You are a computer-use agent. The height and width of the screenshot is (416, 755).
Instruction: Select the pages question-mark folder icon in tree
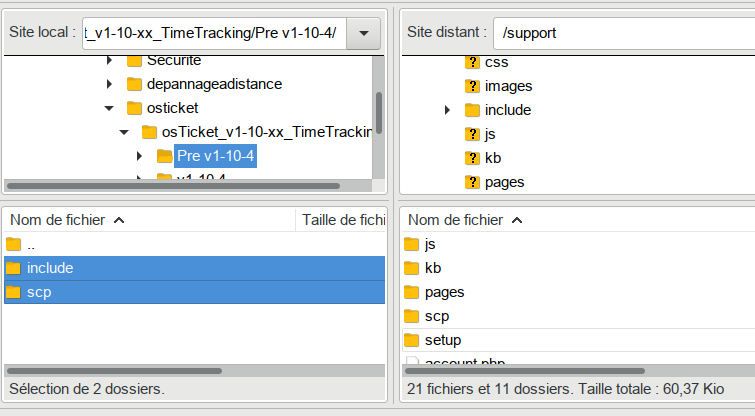(x=473, y=182)
